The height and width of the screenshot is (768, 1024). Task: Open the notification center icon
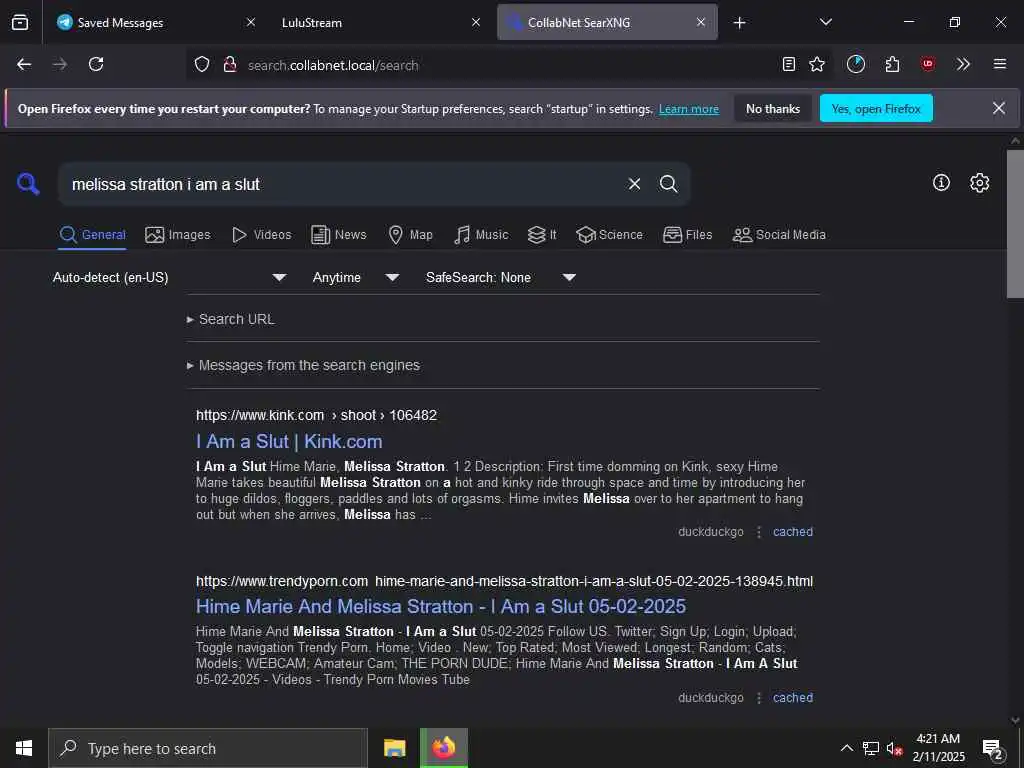(993, 749)
